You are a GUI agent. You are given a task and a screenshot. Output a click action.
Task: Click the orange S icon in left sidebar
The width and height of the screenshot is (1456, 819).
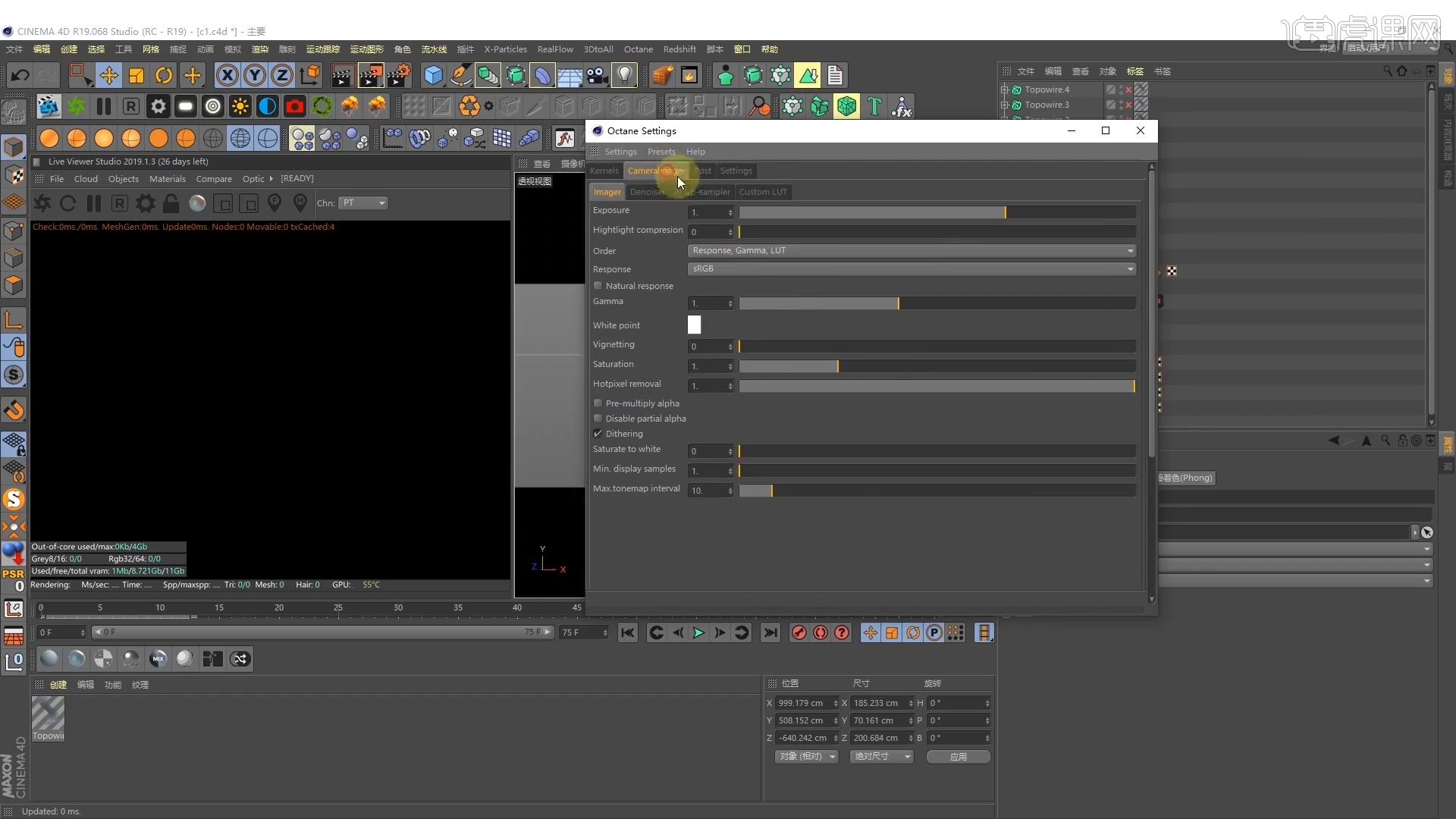click(x=14, y=499)
